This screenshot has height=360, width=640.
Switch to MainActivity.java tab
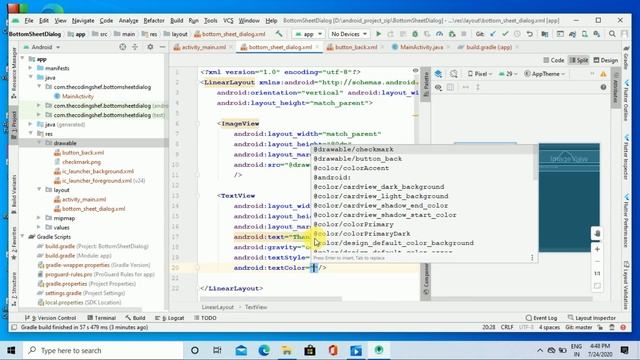[421, 47]
